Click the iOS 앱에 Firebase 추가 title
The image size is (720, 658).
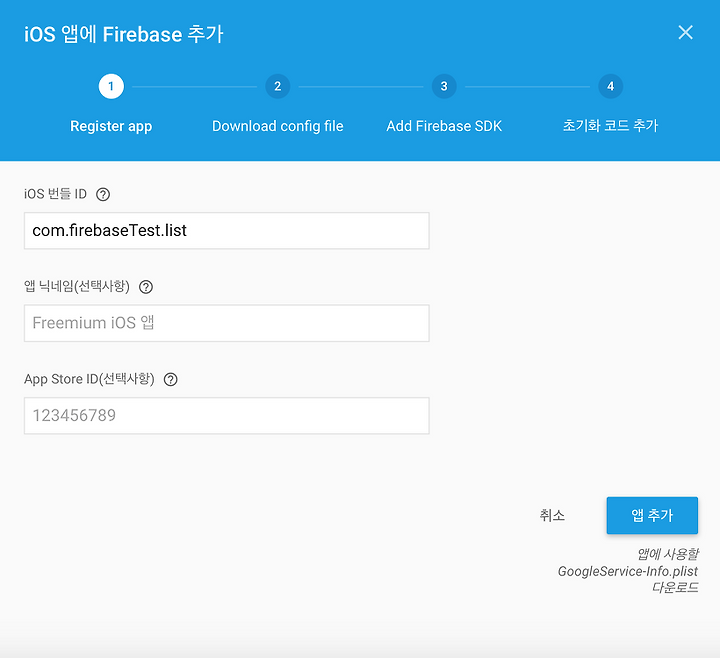tap(124, 34)
